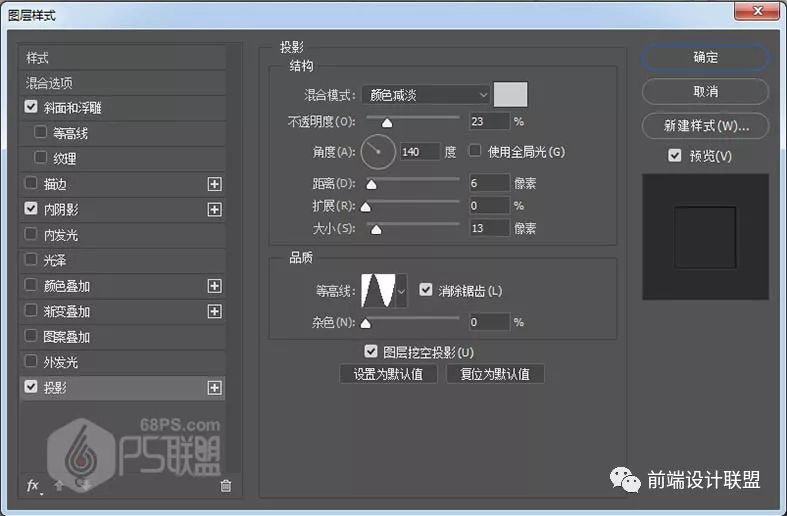
Task: Click the style preview thumbnail
Action: pyautogui.click(x=705, y=237)
